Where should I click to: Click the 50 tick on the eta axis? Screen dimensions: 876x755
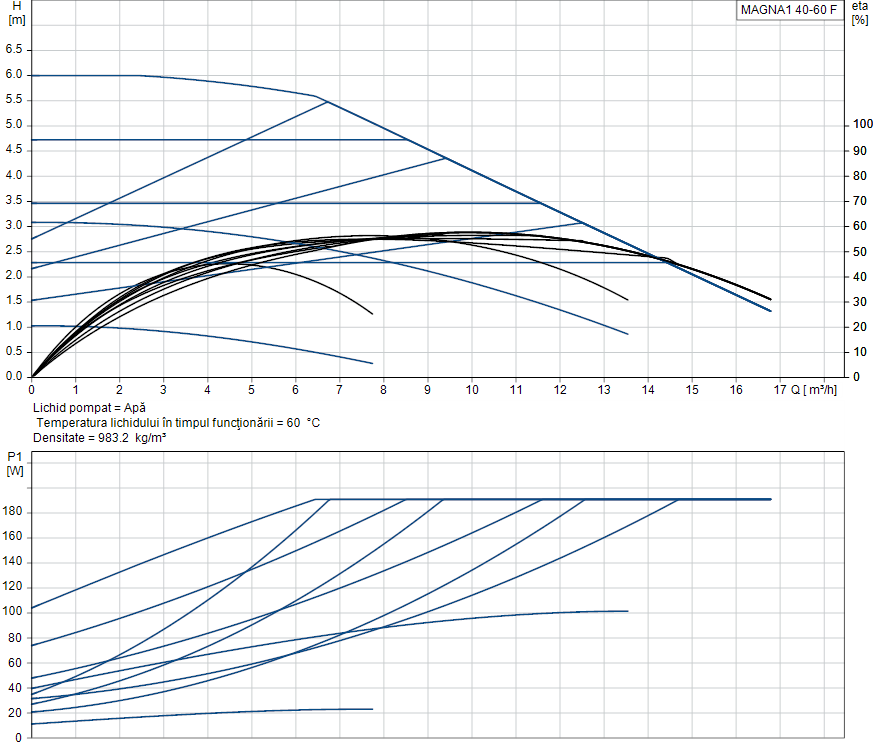858,251
